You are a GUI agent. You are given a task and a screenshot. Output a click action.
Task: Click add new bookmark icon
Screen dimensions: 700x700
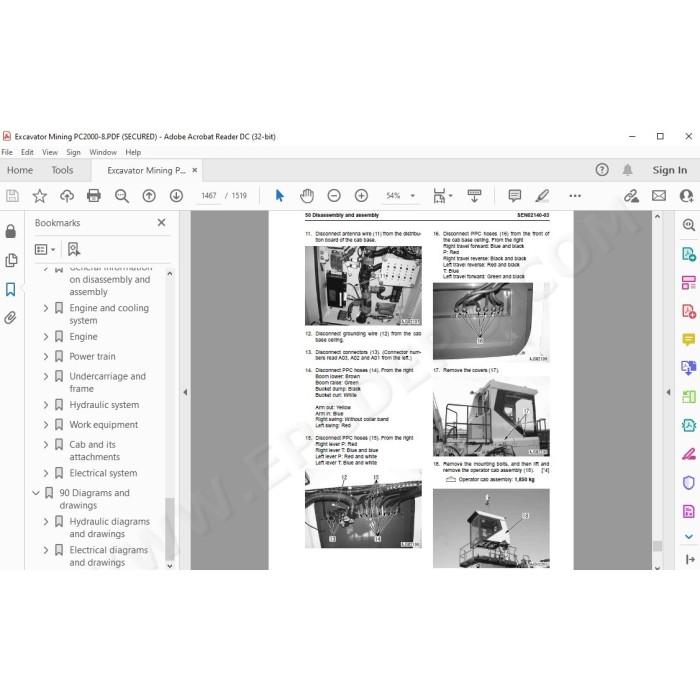tap(74, 249)
